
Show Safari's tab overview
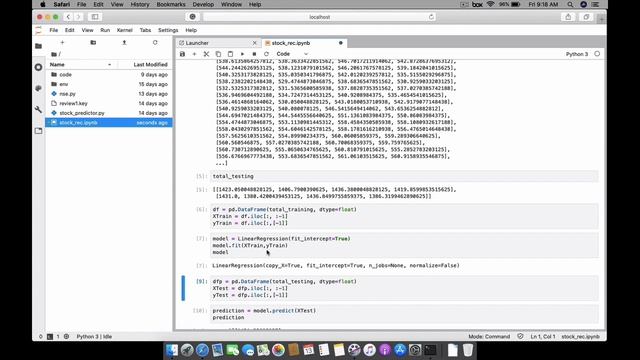(x=586, y=17)
